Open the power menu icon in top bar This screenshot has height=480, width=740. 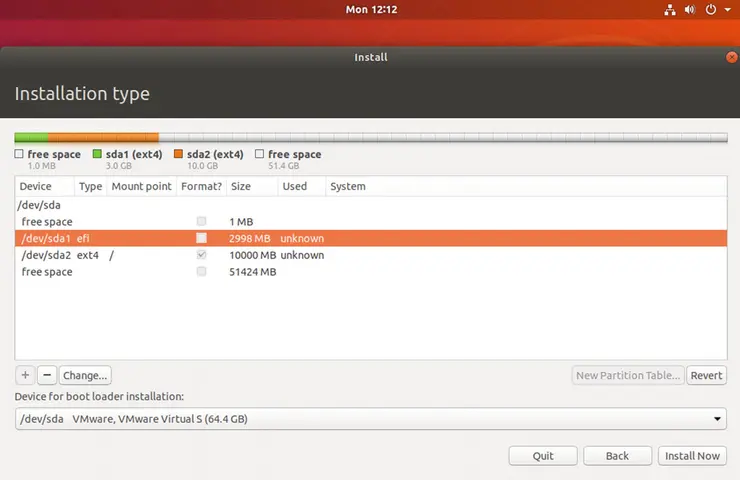(x=711, y=10)
